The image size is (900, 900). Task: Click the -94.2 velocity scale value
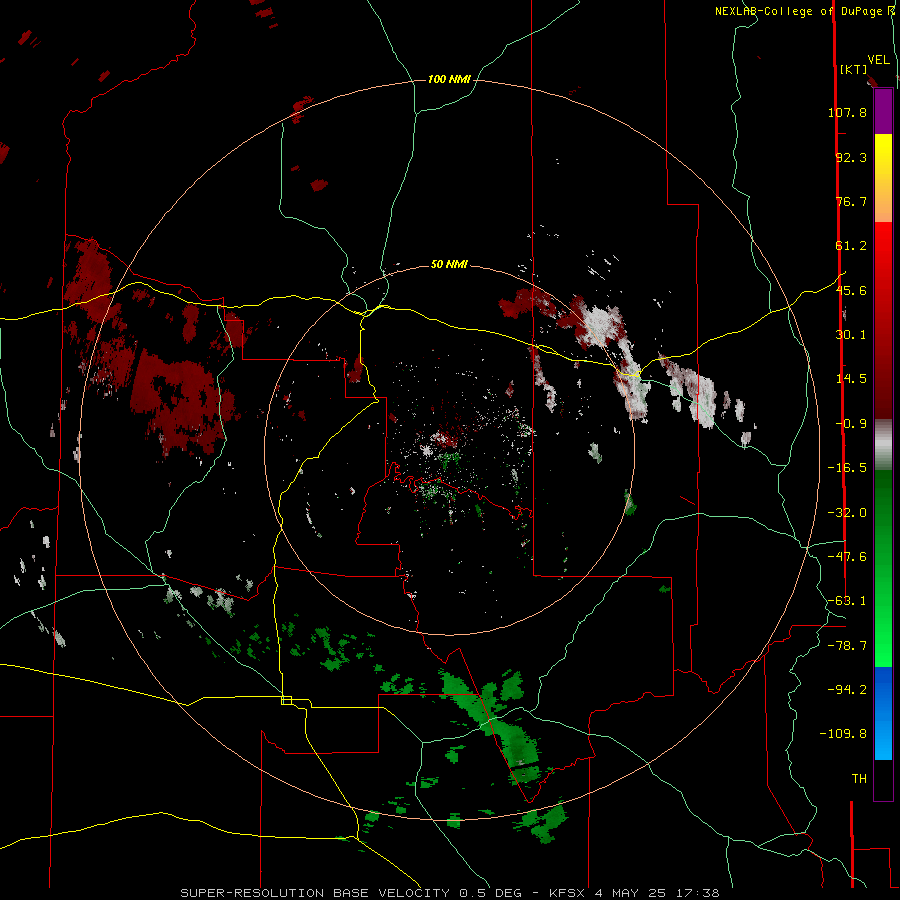point(847,690)
